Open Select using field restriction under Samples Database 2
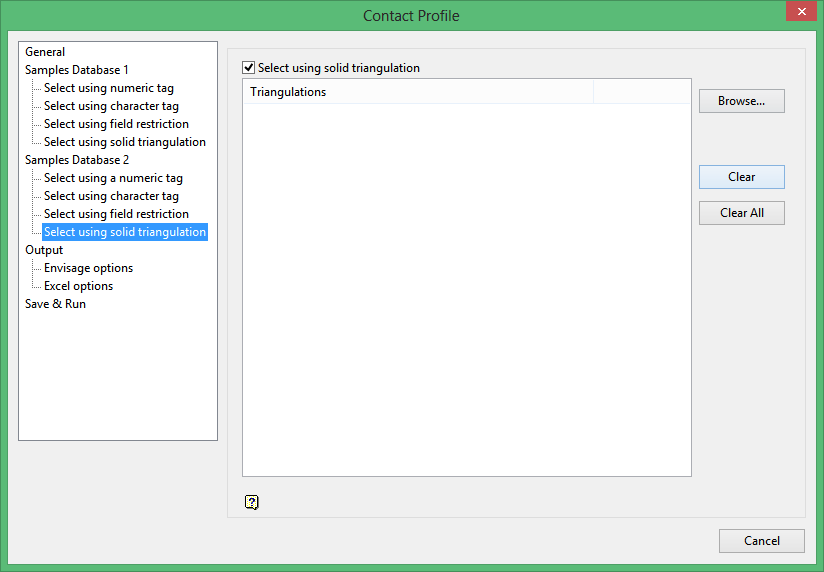The width and height of the screenshot is (824, 572). pyautogui.click(x=116, y=213)
